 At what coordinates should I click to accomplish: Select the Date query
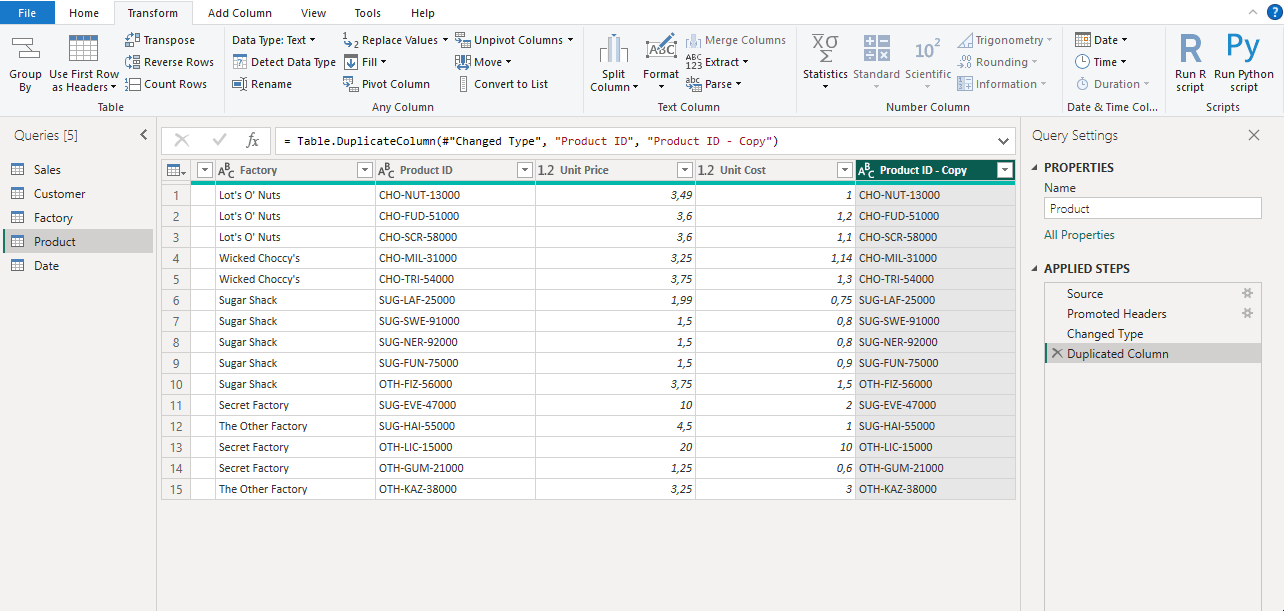point(78,266)
